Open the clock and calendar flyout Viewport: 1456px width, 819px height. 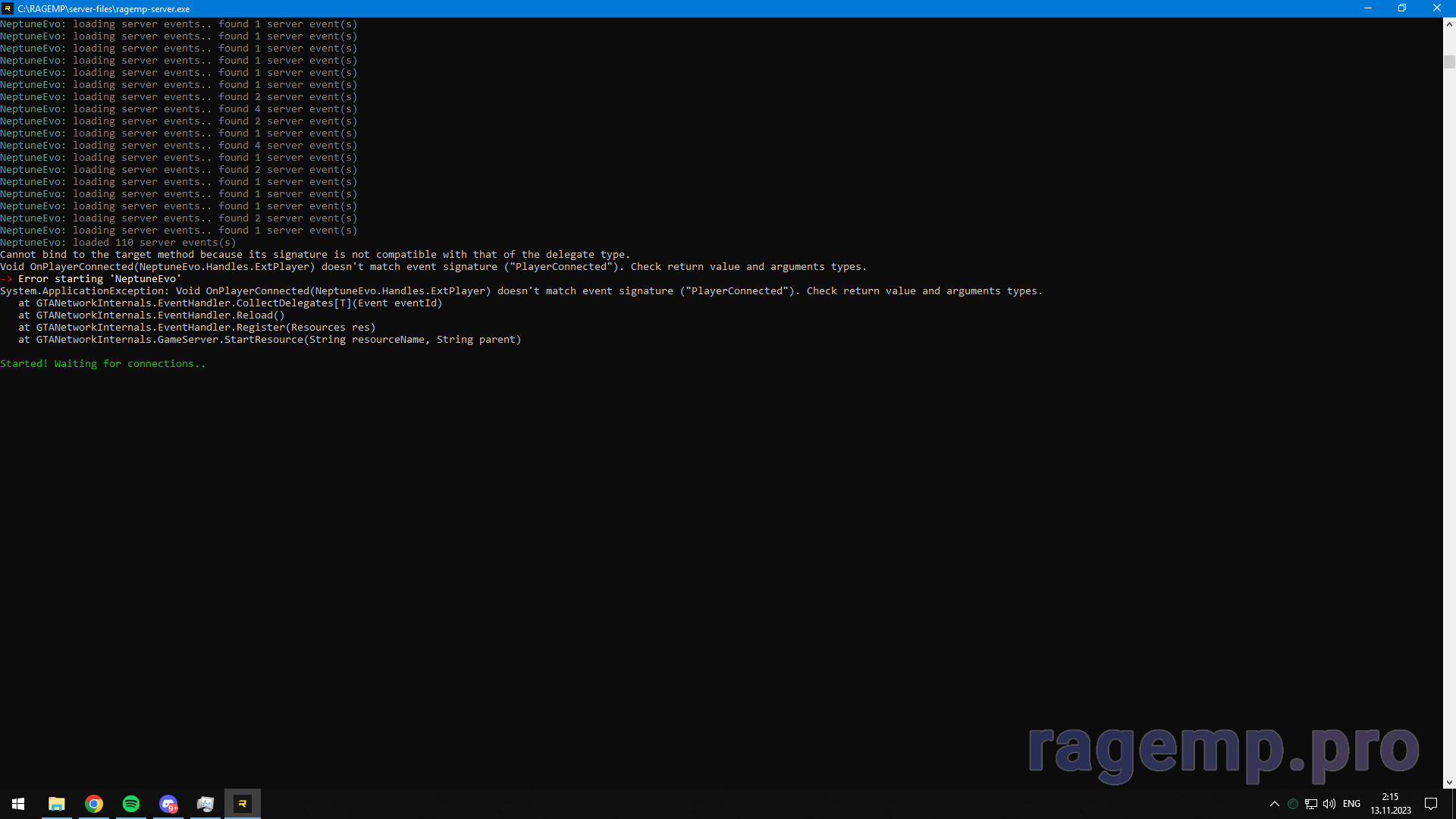coord(1390,804)
